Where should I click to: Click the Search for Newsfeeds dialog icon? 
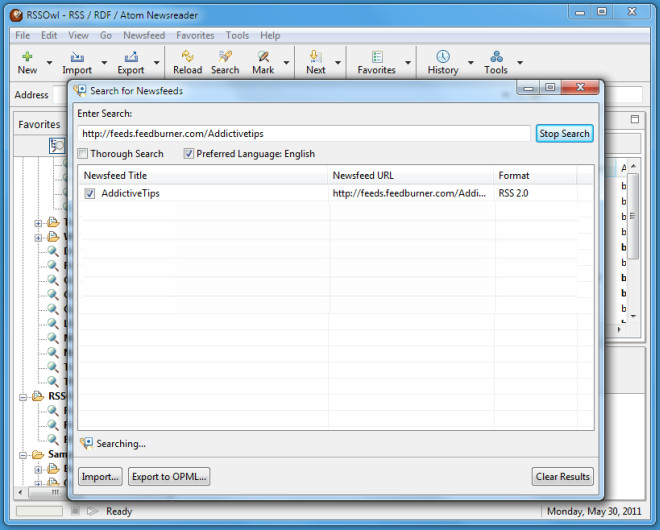coord(80,91)
